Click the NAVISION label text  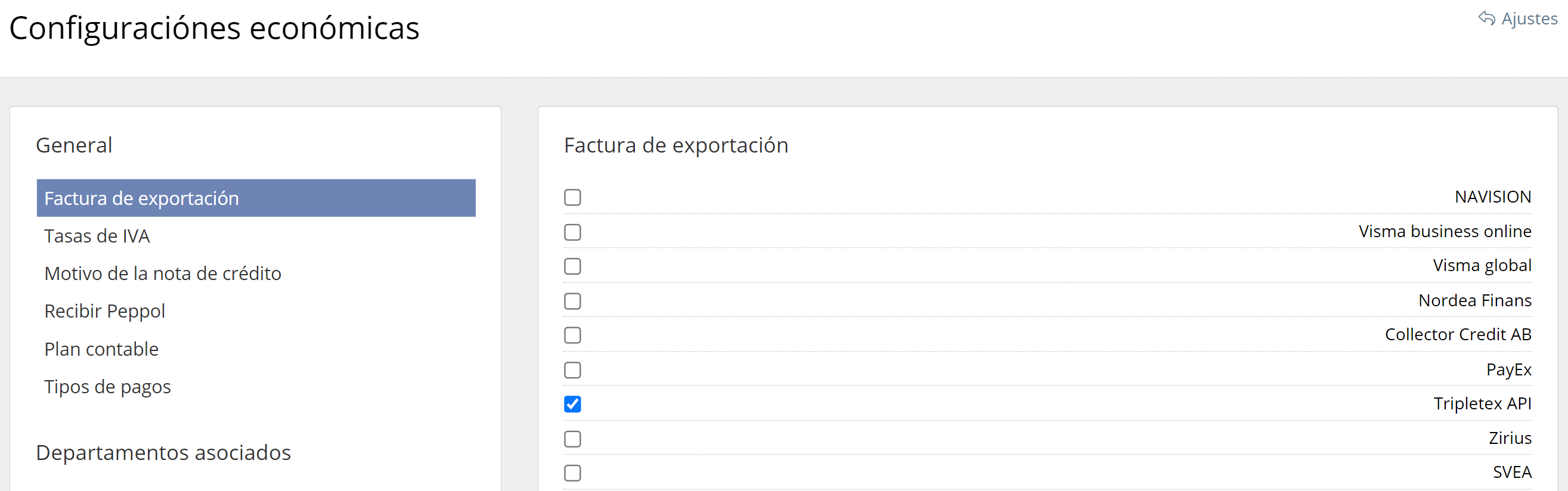click(x=1492, y=197)
